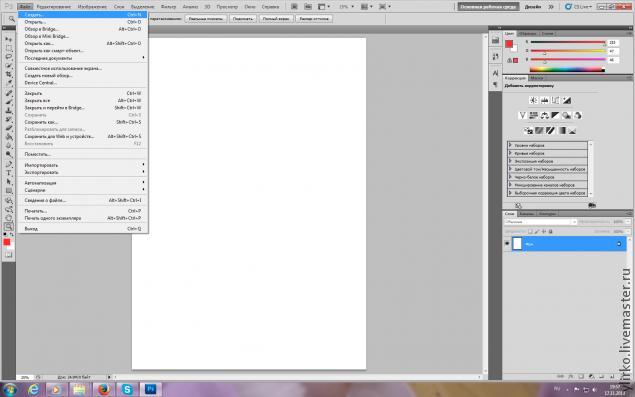Open the layer blending mode dropdown
The width and height of the screenshot is (635, 397).
coord(540,222)
